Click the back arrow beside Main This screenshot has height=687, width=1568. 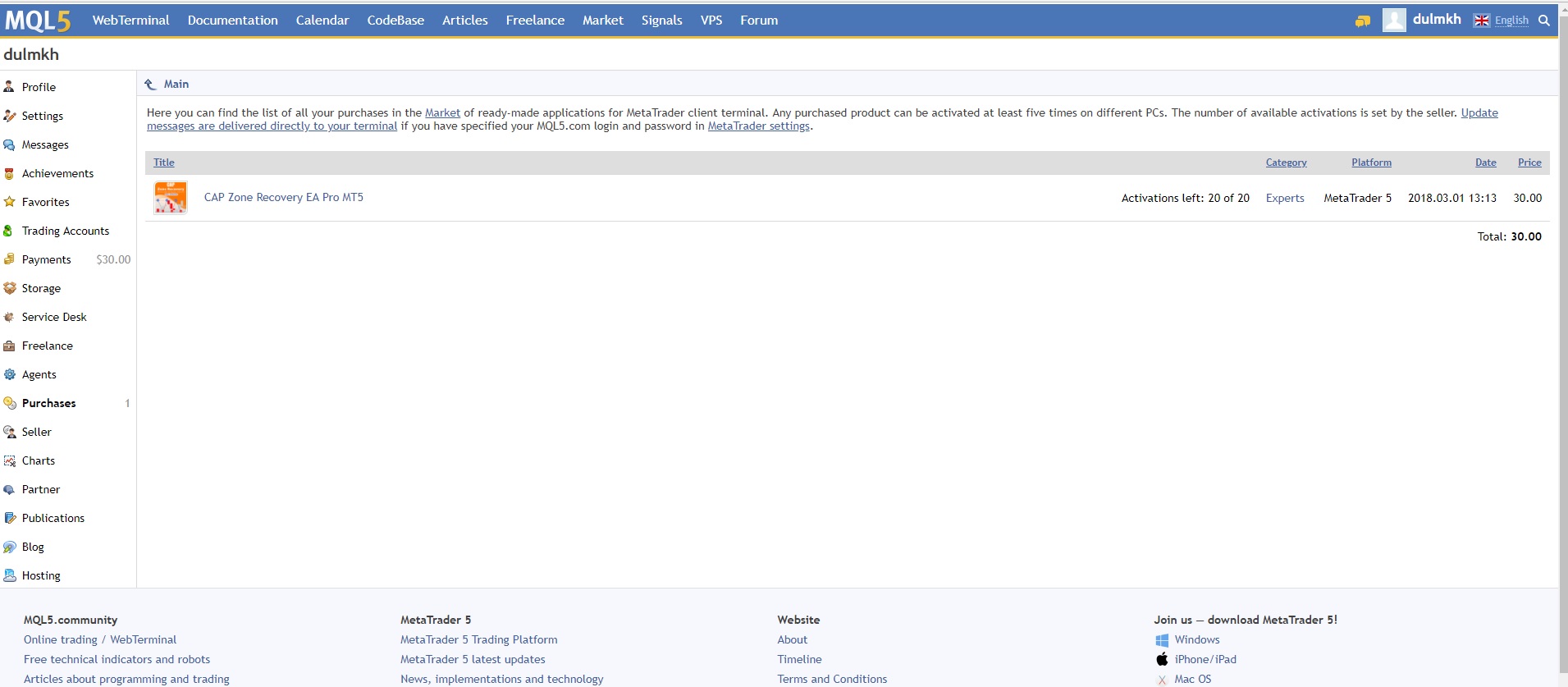150,84
